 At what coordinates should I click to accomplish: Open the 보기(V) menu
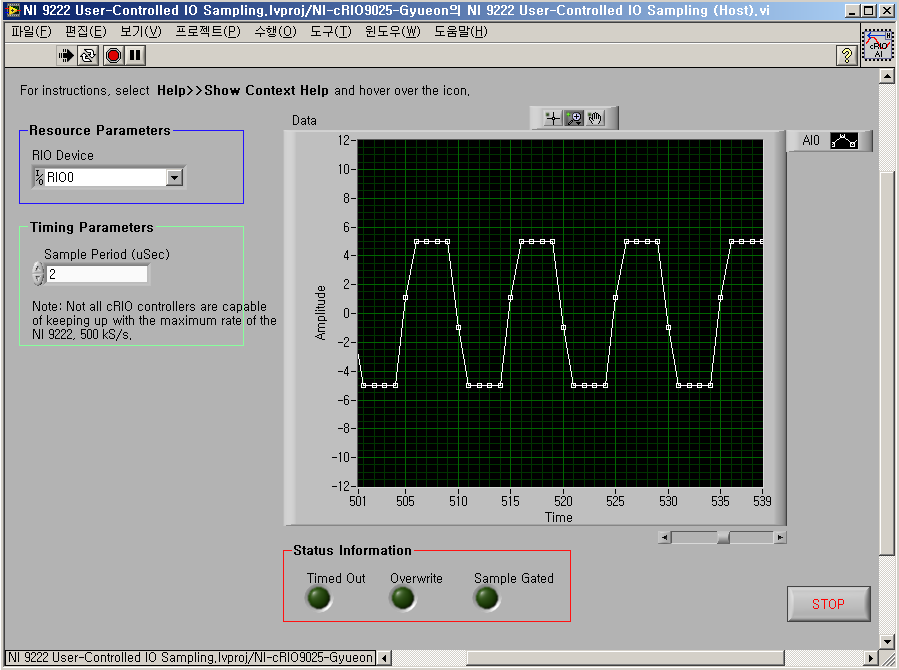coord(141,32)
